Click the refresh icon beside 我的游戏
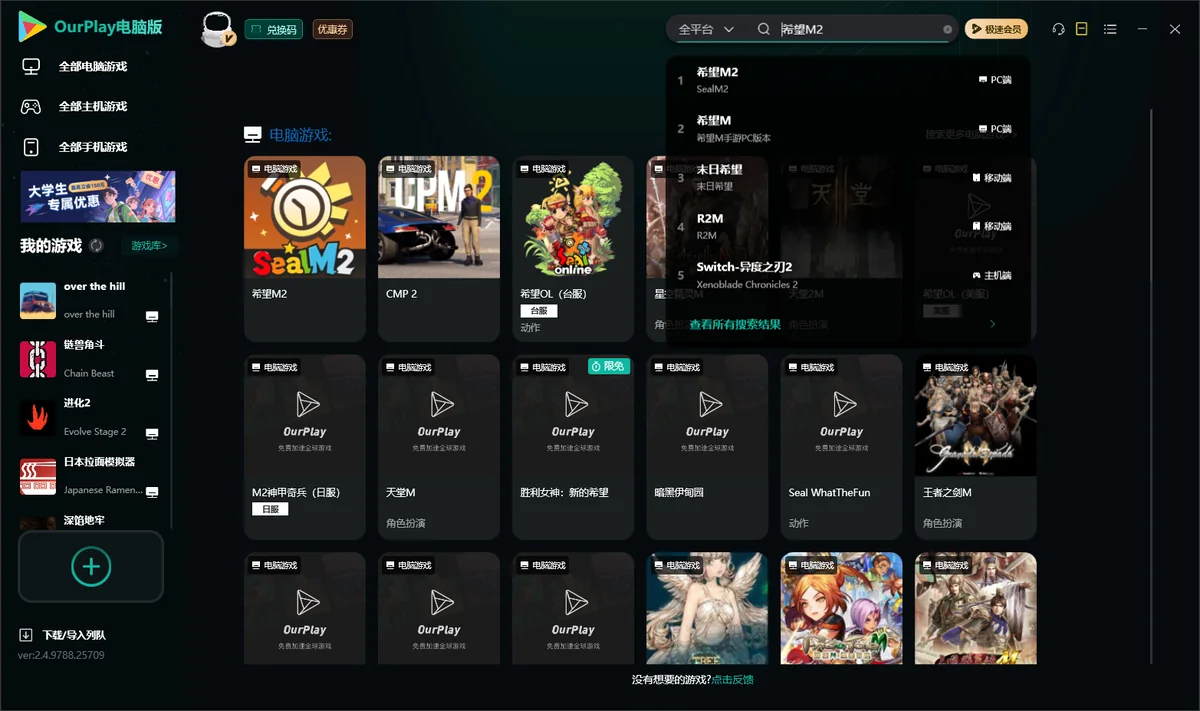 (x=97, y=246)
